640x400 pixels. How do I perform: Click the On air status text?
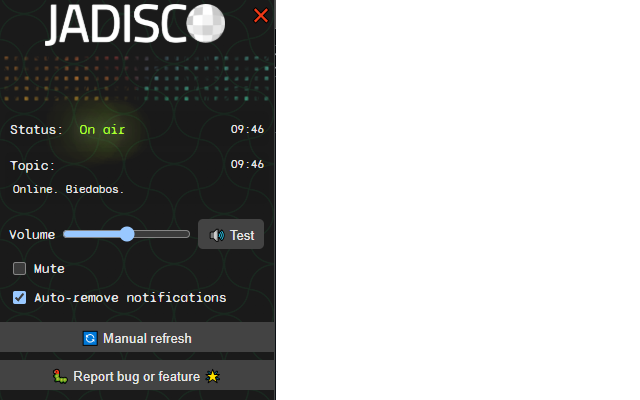pos(102,130)
